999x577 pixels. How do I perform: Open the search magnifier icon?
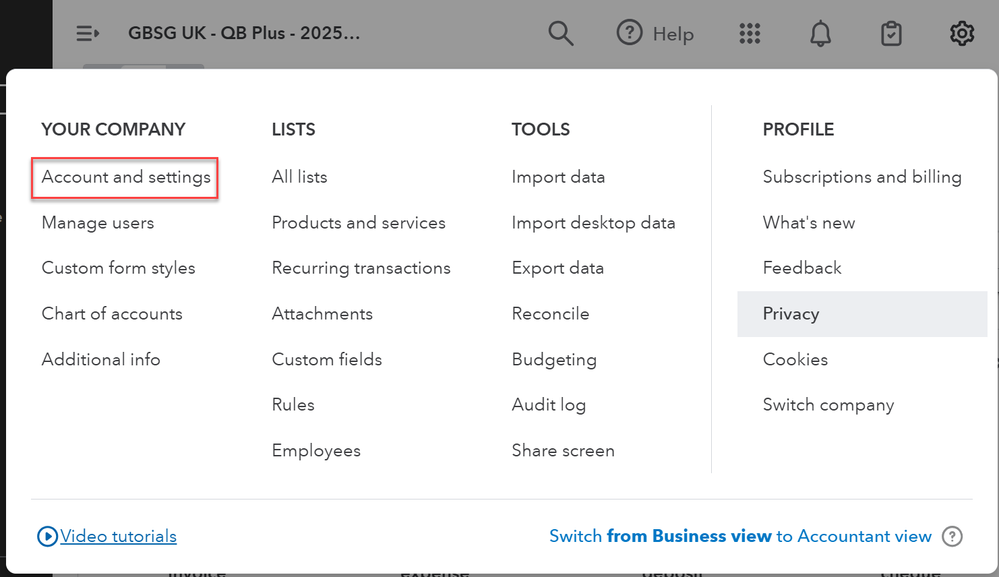561,33
